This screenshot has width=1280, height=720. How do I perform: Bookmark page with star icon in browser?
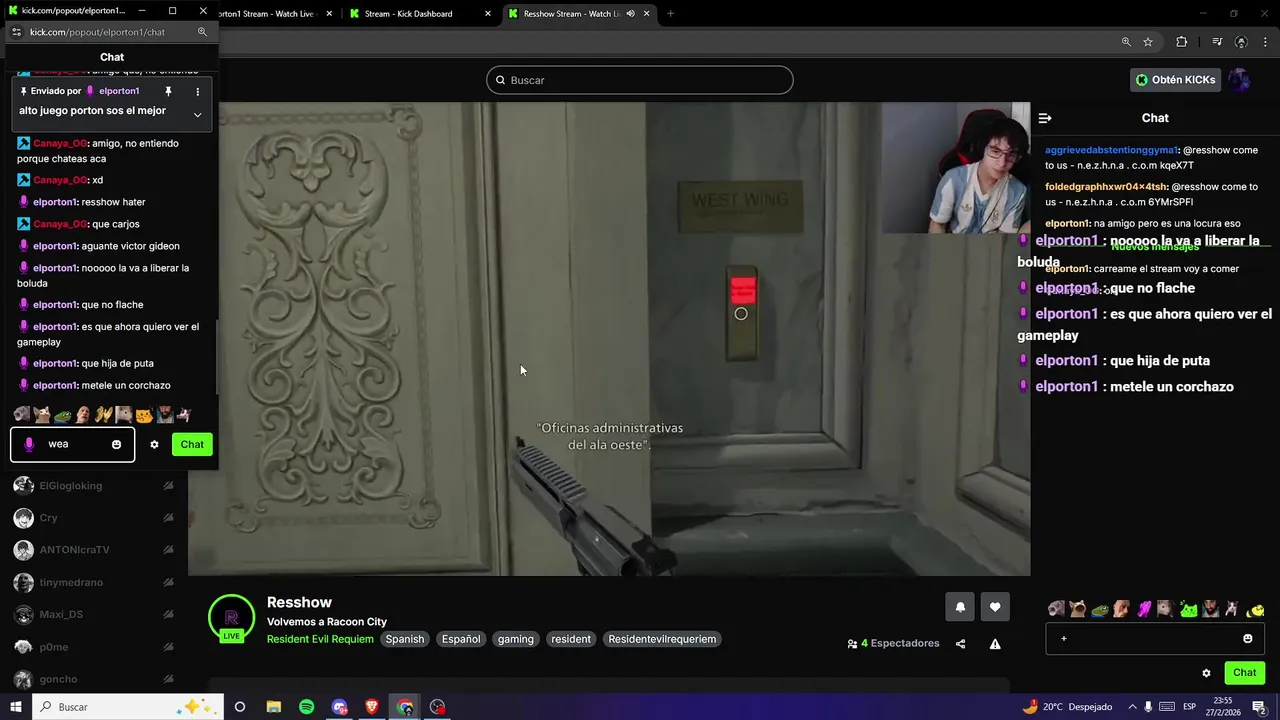(1148, 42)
